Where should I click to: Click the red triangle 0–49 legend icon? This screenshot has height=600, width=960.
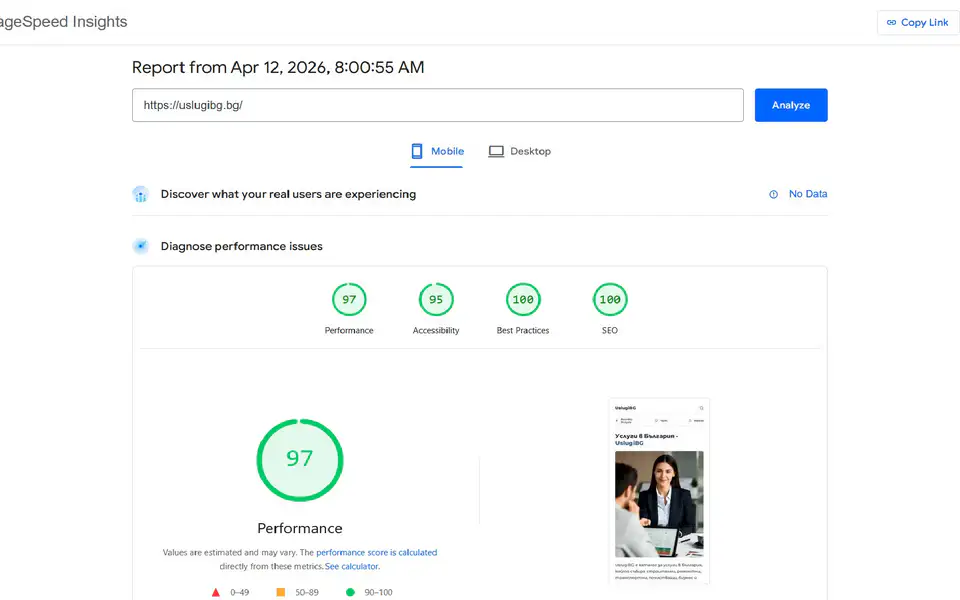click(x=216, y=592)
